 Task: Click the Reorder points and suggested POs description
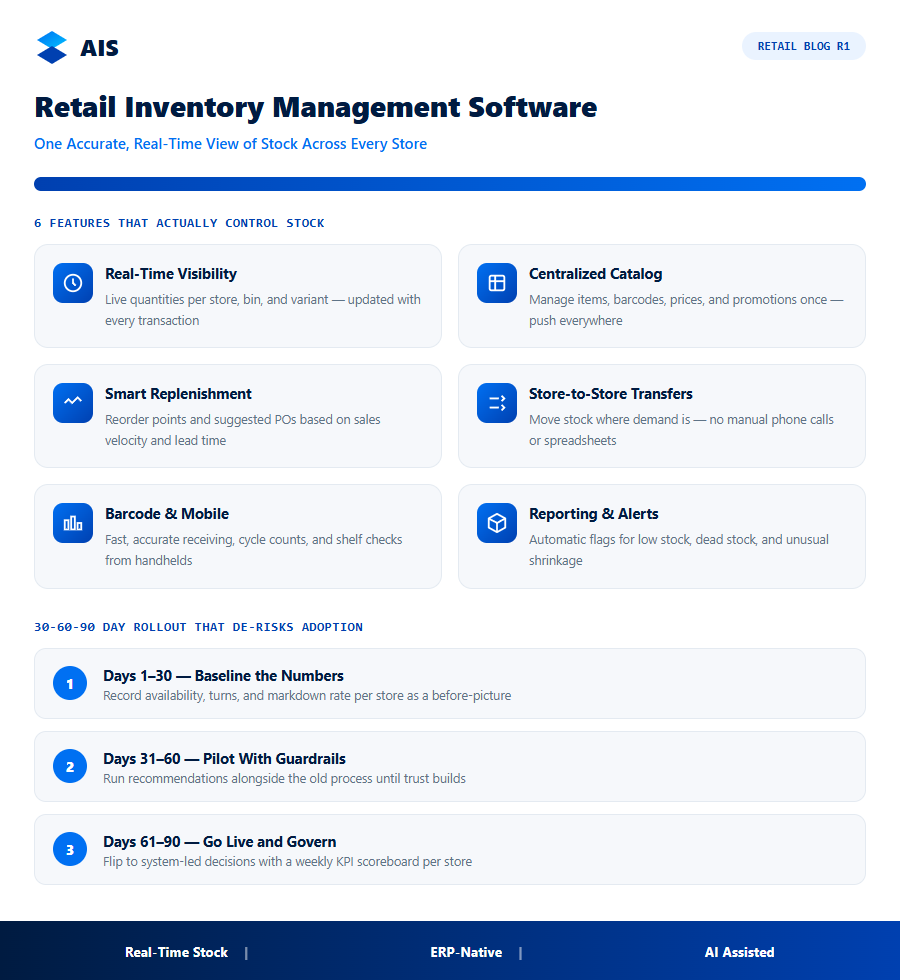(242, 430)
